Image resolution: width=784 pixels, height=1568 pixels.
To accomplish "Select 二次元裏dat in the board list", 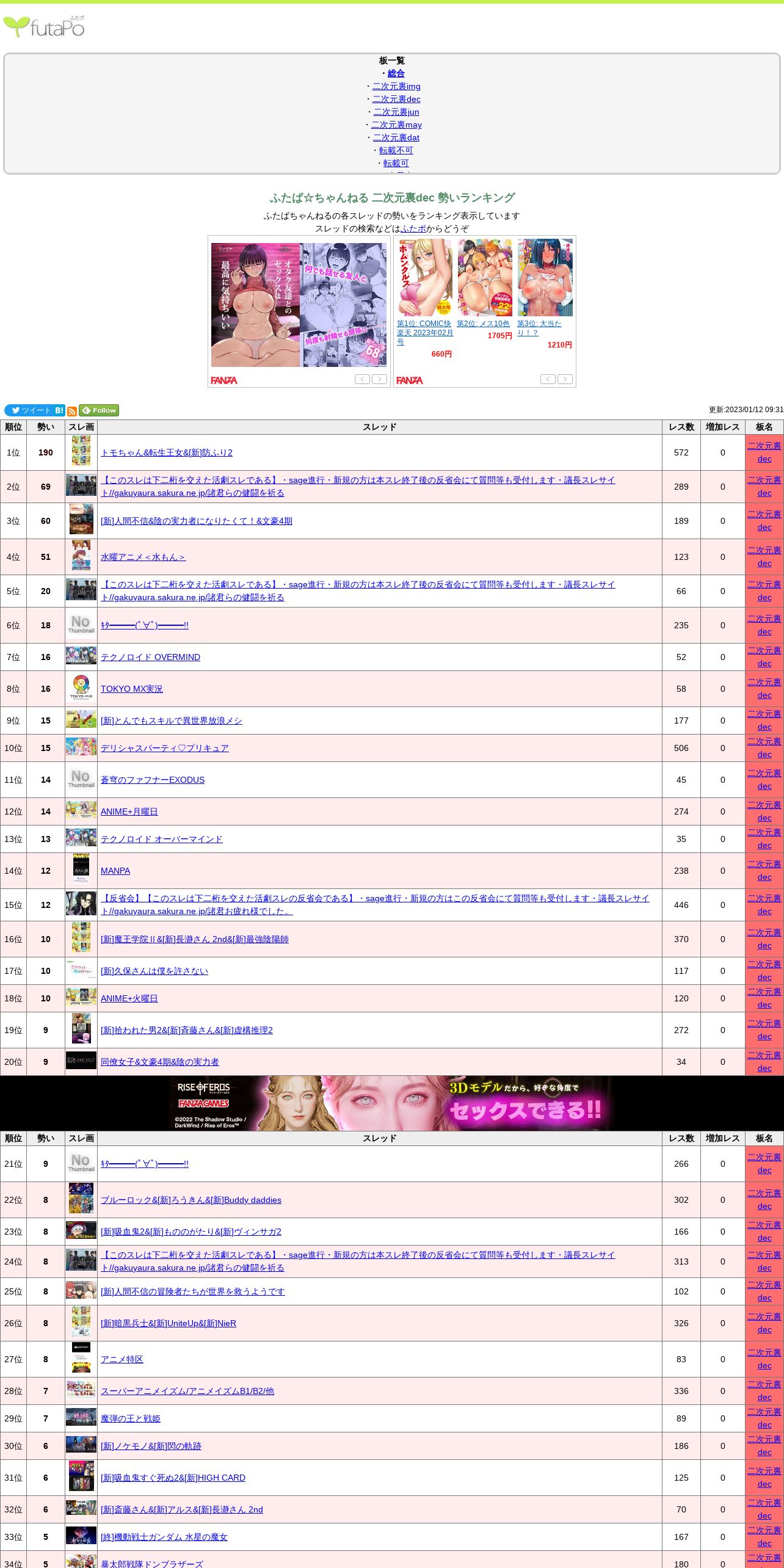I will 396,137.
